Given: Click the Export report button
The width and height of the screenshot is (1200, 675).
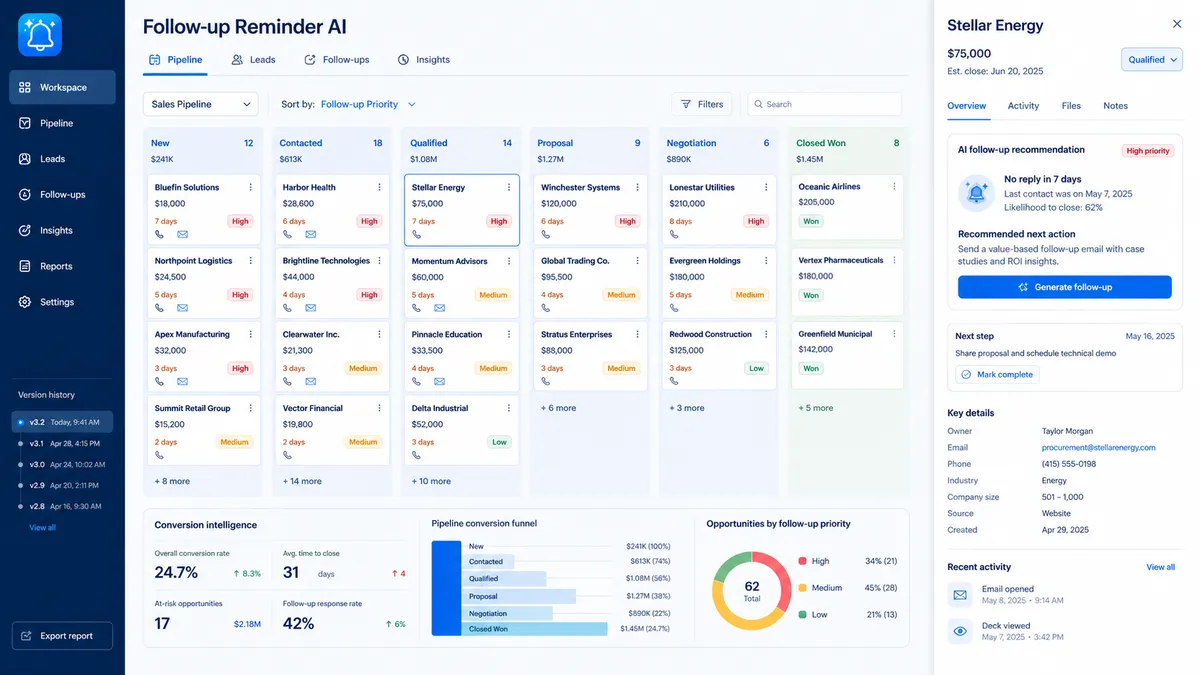Looking at the screenshot, I should [x=63, y=636].
